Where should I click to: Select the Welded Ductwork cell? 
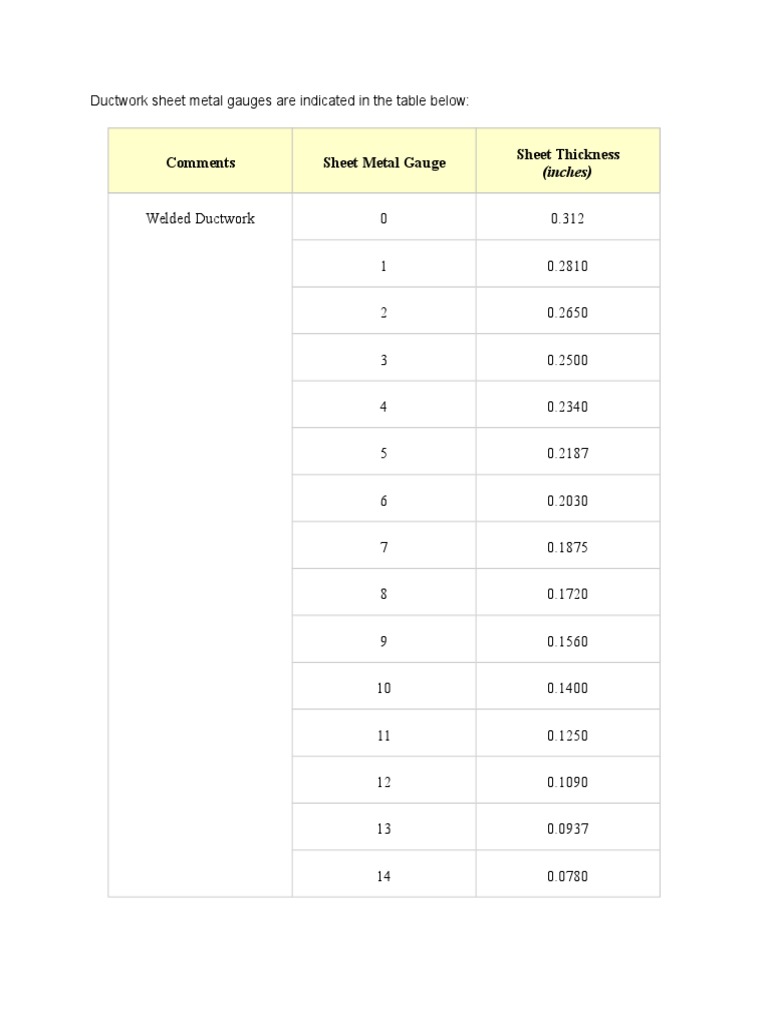click(x=200, y=219)
